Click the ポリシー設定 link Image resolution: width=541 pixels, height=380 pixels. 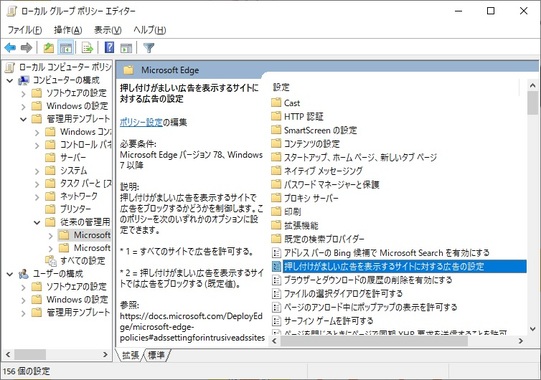pyautogui.click(x=141, y=122)
